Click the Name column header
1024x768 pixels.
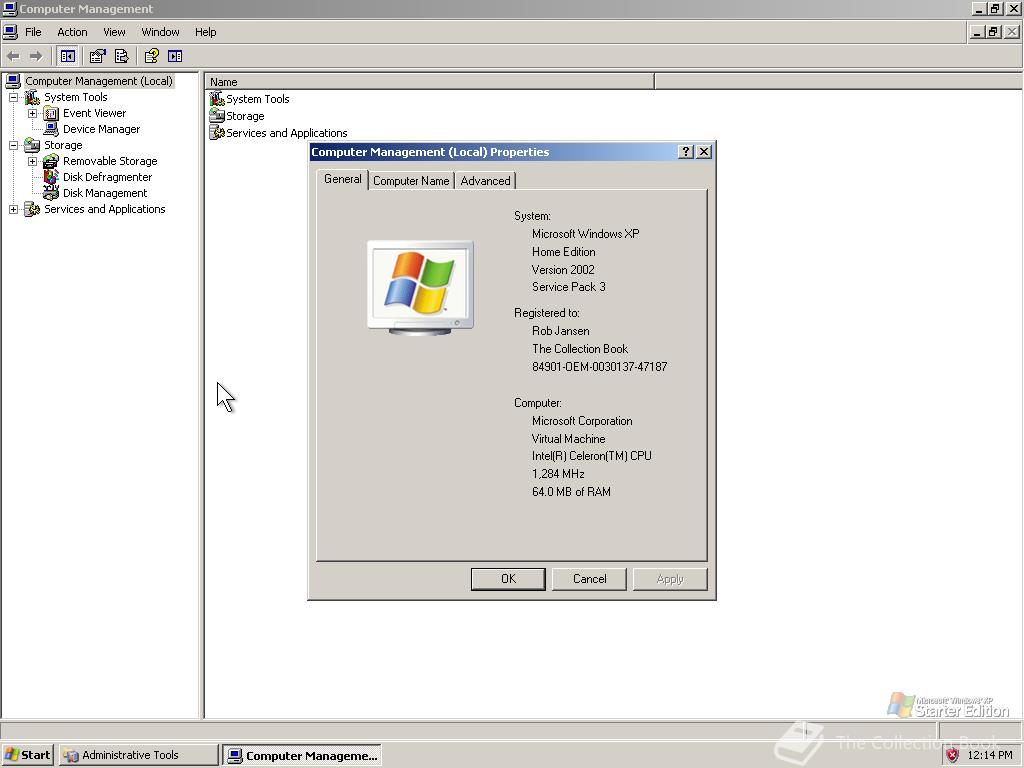click(x=430, y=82)
